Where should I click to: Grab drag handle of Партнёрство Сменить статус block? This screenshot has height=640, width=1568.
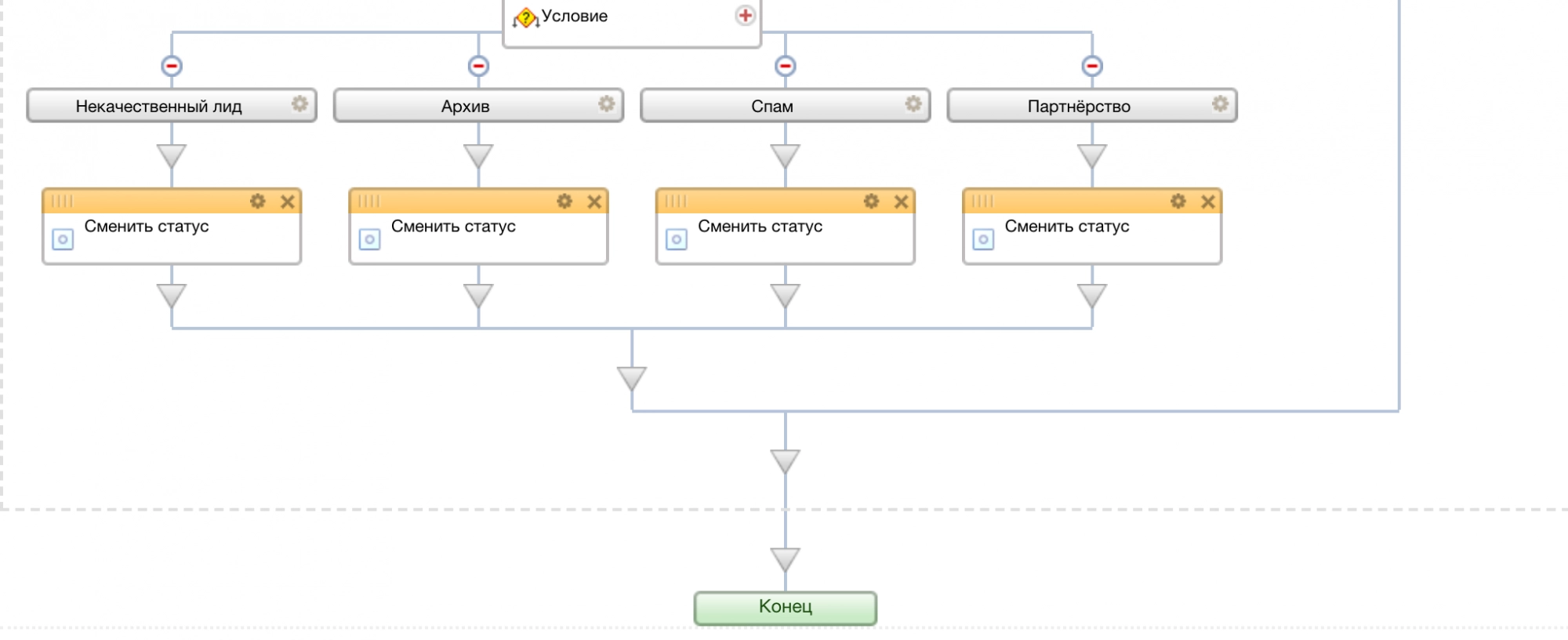(x=982, y=202)
